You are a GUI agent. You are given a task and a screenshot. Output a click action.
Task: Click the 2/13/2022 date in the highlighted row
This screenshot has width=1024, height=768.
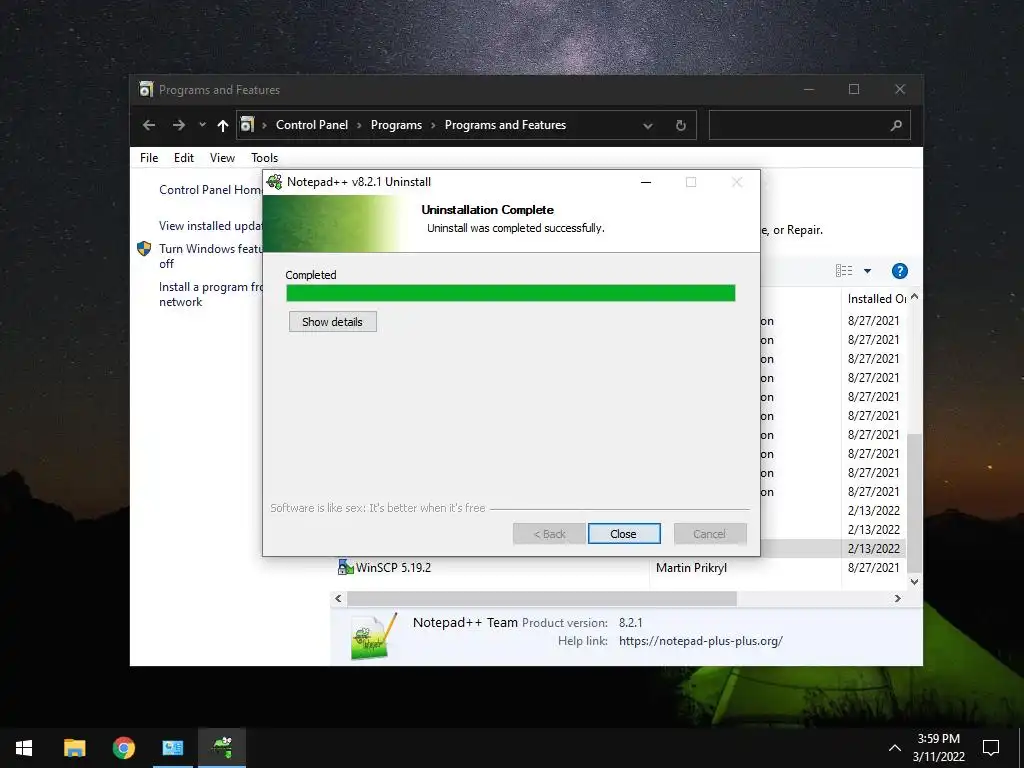coord(874,549)
